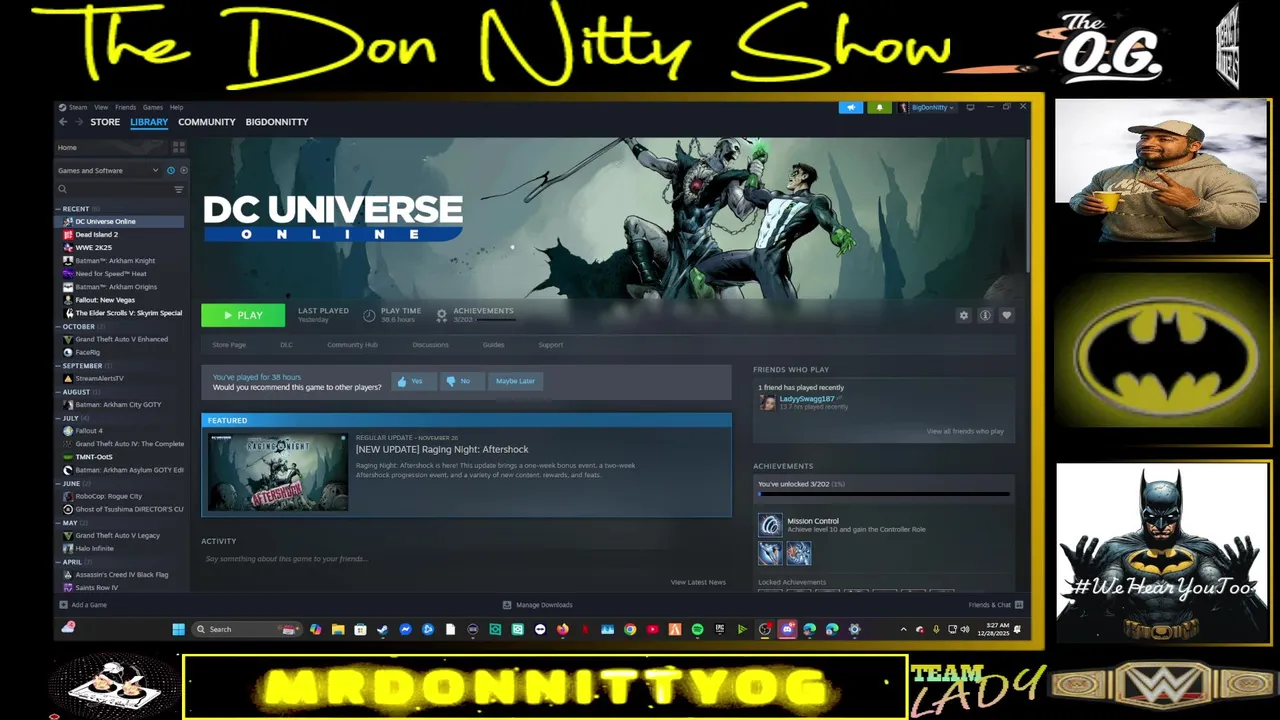Image resolution: width=1280 pixels, height=720 pixels.
Task: Select Dead Island 2 in library
Action: tap(96, 235)
